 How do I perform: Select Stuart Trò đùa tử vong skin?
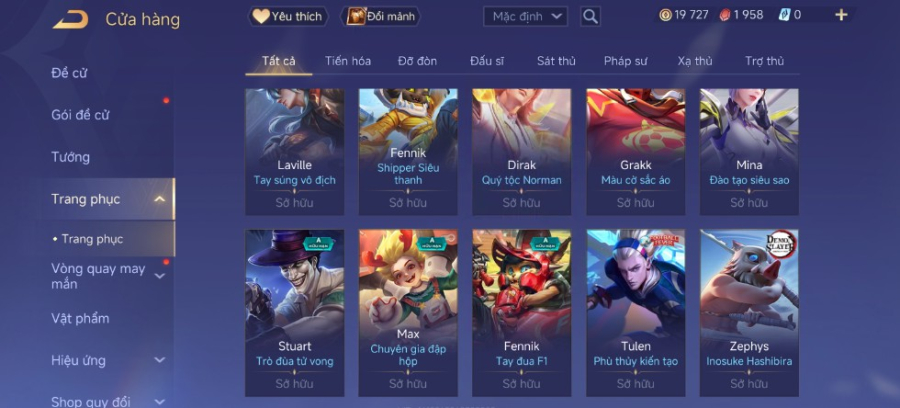click(294, 313)
